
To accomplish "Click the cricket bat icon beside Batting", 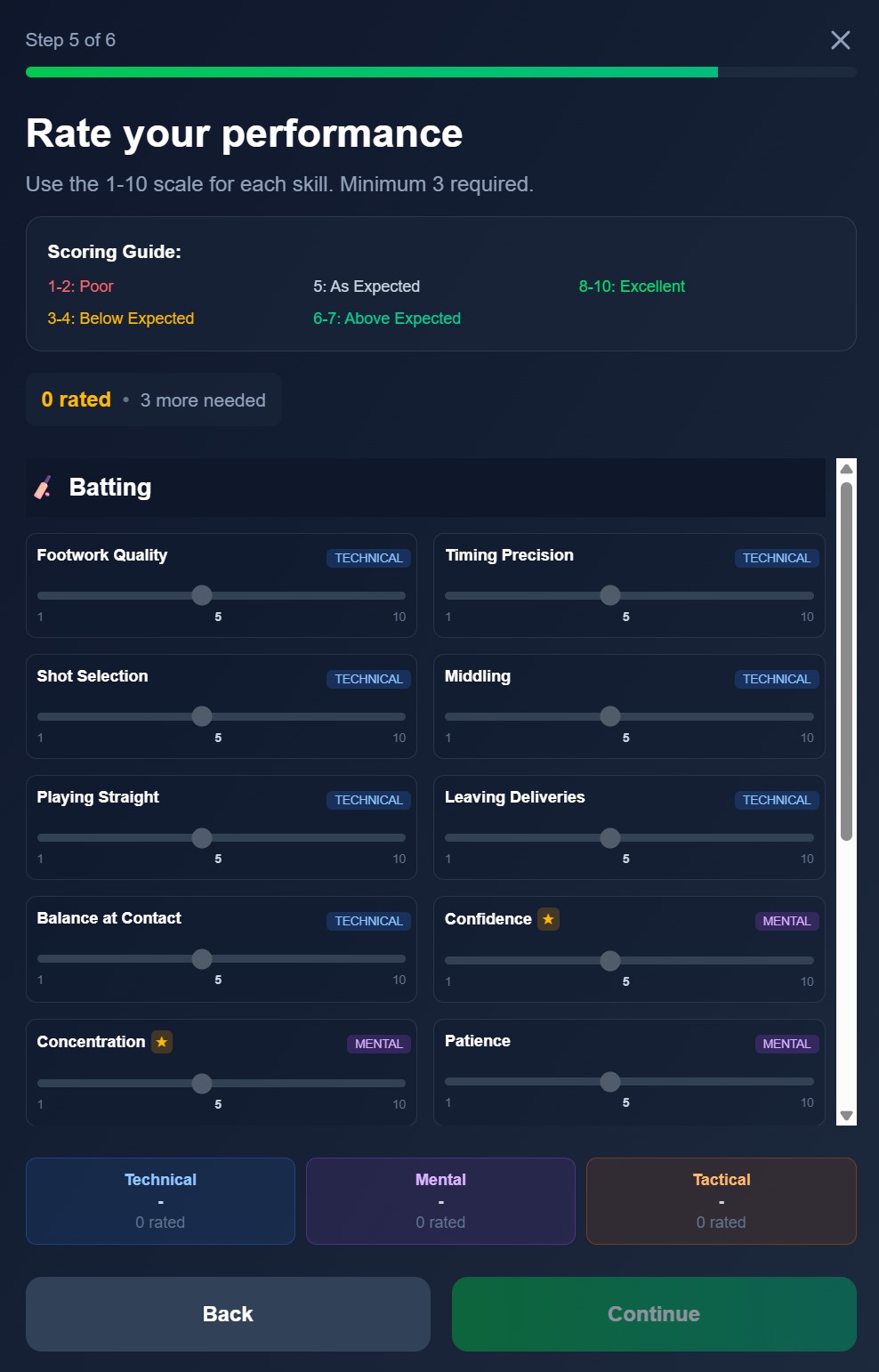I will coord(43,488).
